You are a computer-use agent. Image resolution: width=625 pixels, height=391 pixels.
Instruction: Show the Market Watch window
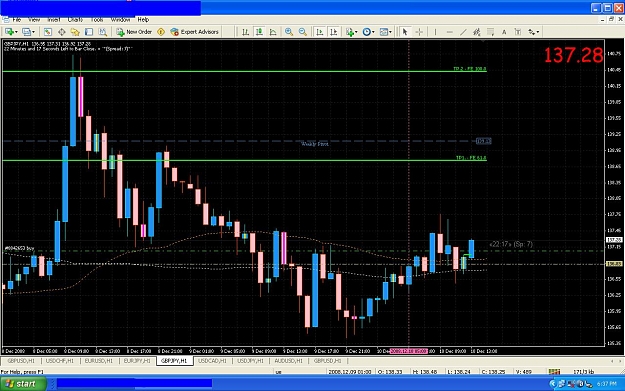(x=47, y=31)
